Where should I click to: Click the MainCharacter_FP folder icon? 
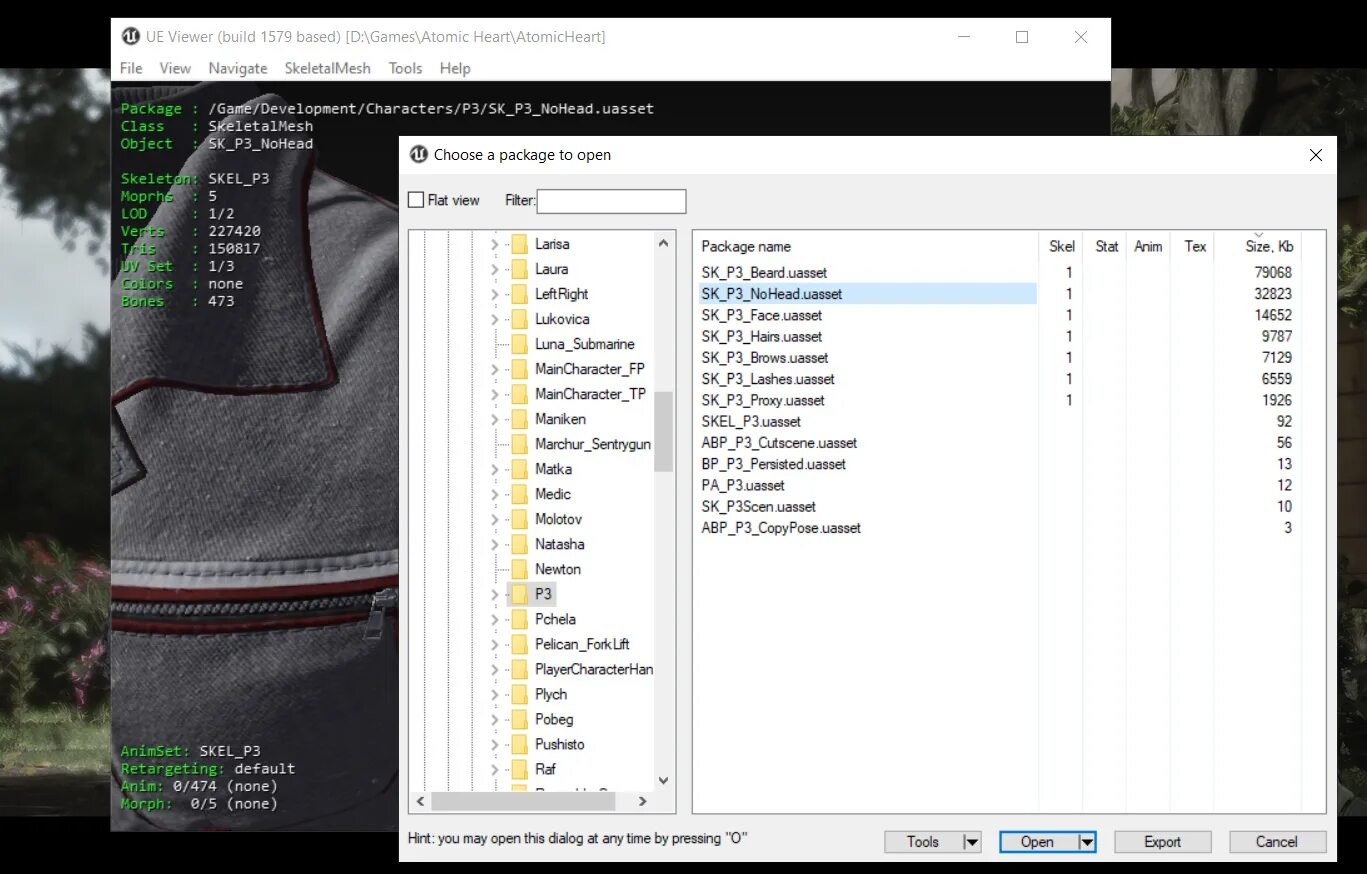click(519, 369)
